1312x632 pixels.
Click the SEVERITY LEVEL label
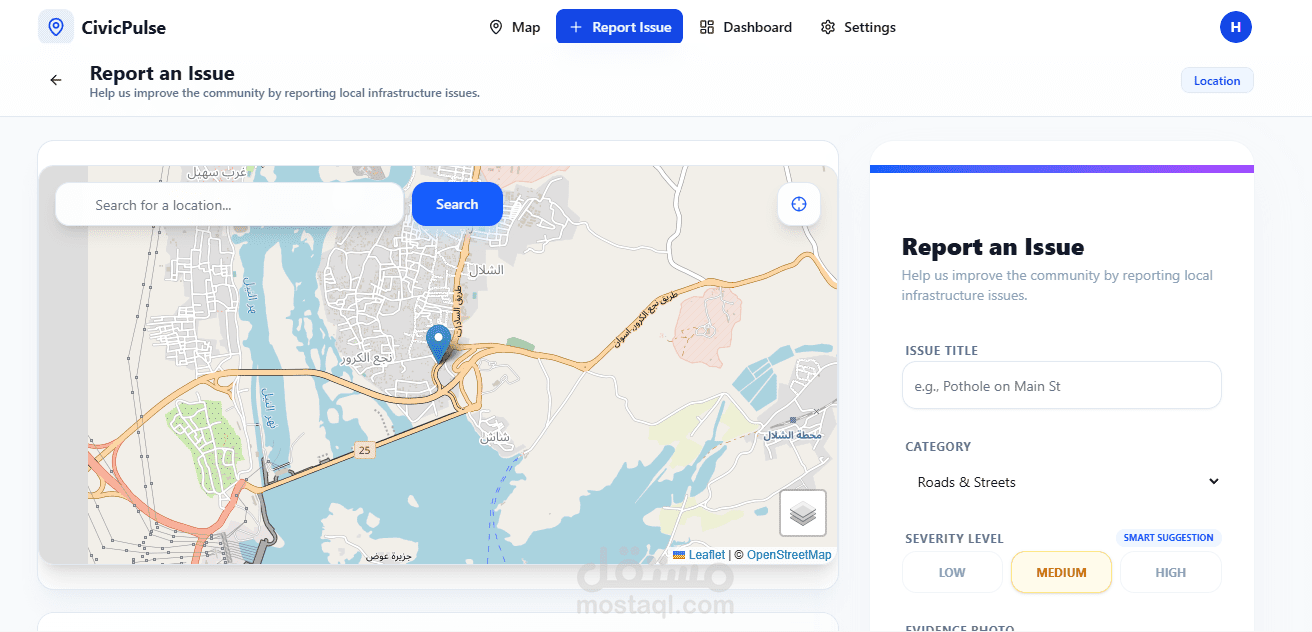(x=954, y=539)
